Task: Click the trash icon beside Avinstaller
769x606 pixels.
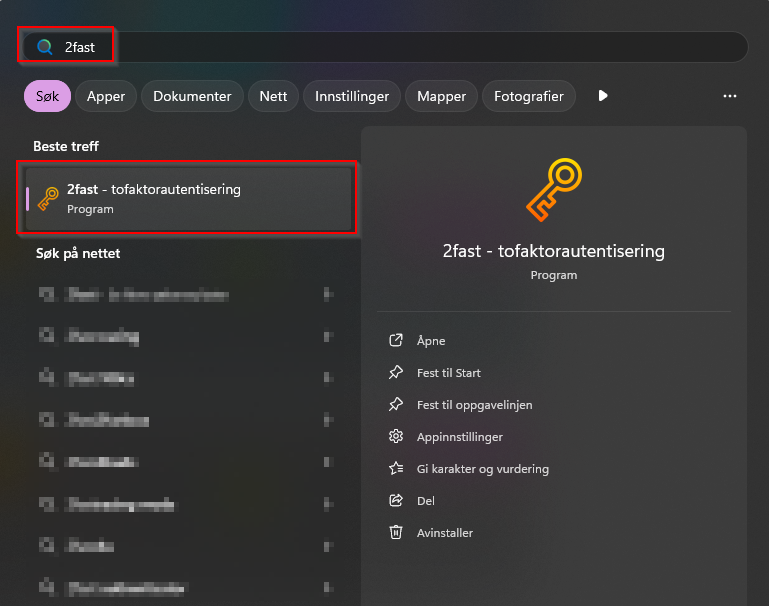Action: (x=396, y=532)
